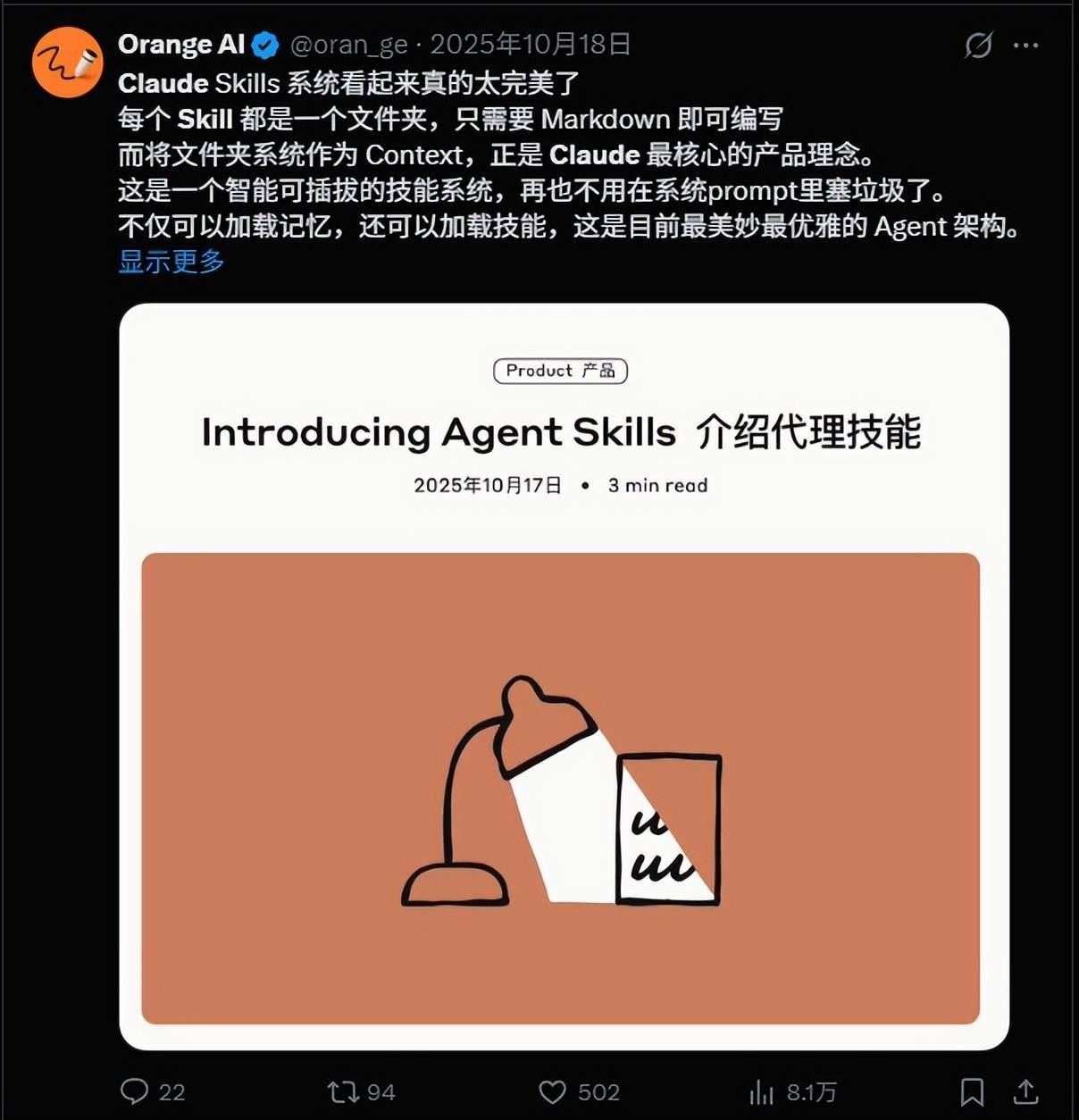Click the 502 likes count
The width and height of the screenshot is (1079, 1120).
[598, 1092]
